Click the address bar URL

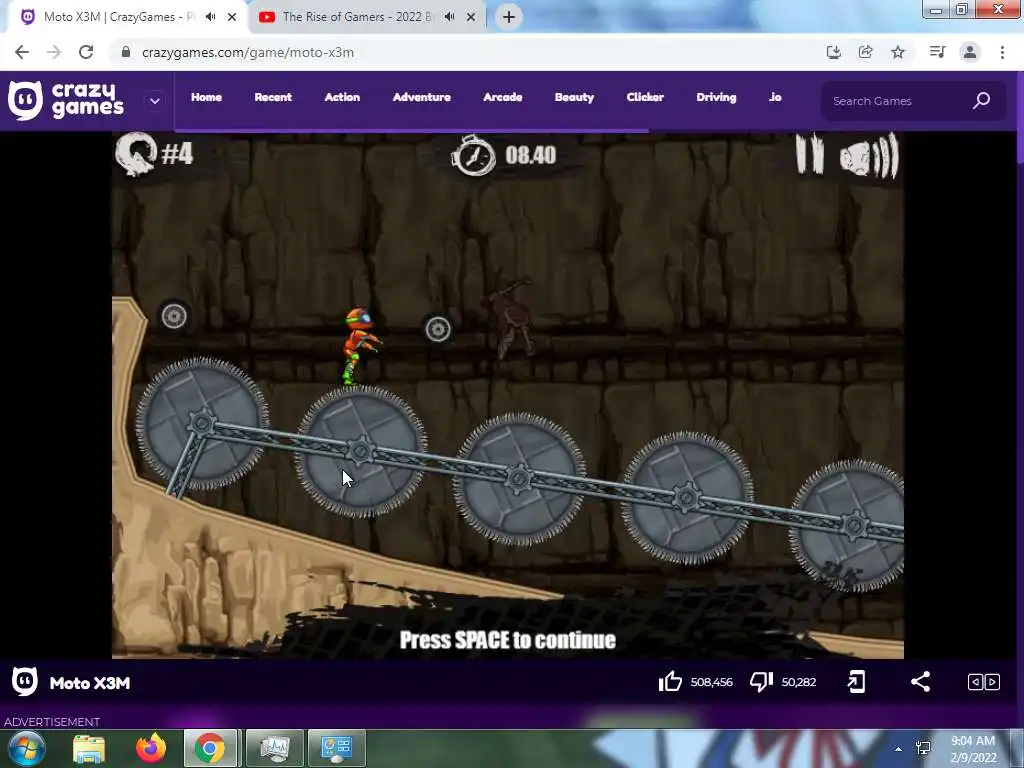[248, 53]
